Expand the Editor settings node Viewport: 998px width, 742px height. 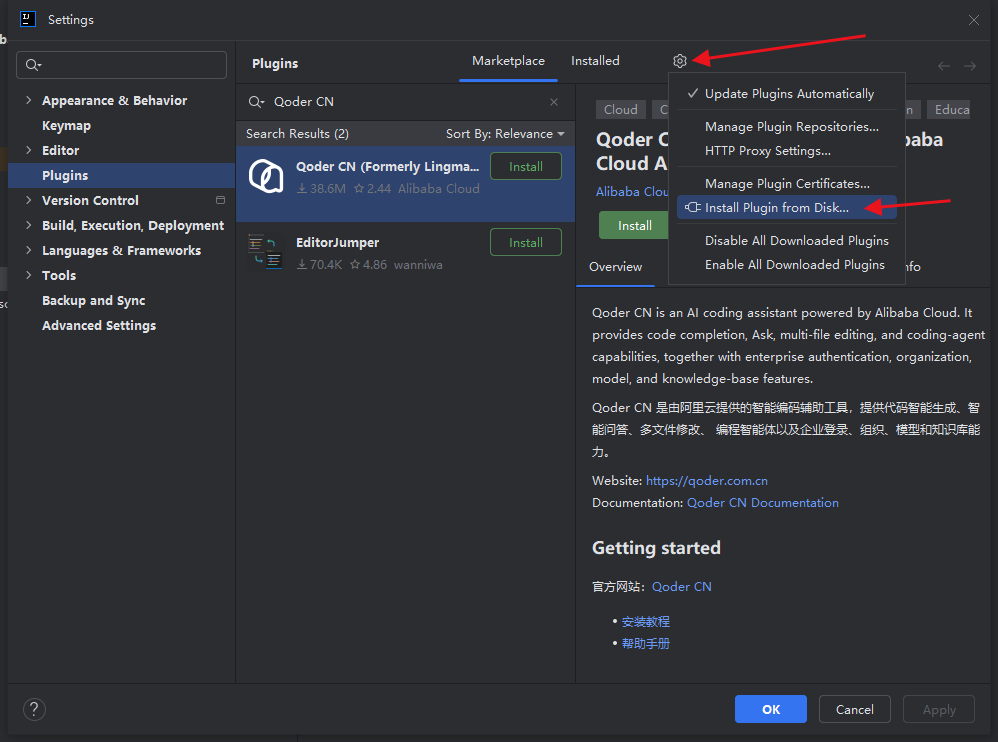pyautogui.click(x=29, y=150)
